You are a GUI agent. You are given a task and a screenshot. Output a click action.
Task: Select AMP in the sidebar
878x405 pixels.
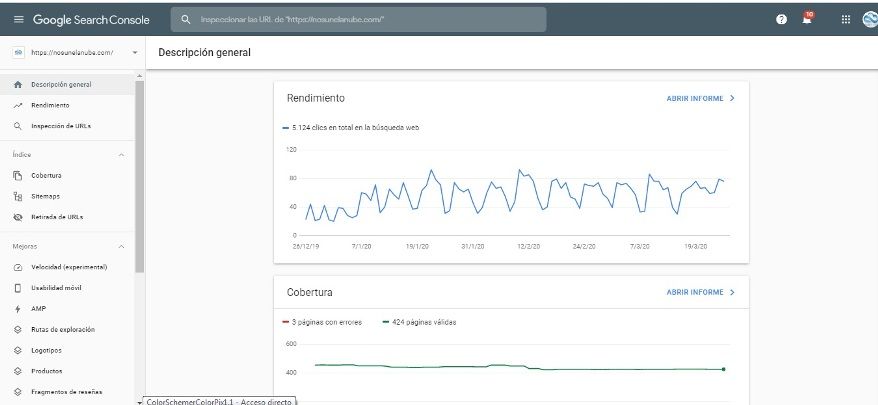67,309
